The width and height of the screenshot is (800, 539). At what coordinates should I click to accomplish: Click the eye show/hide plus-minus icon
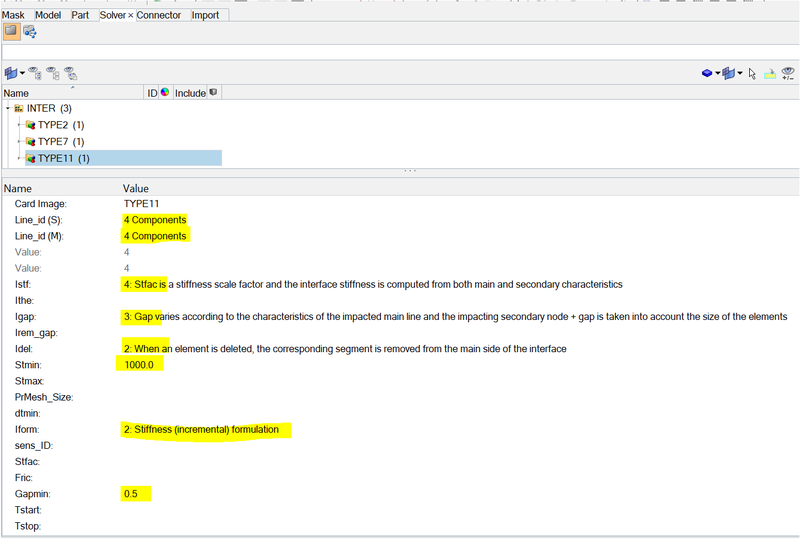(x=788, y=74)
